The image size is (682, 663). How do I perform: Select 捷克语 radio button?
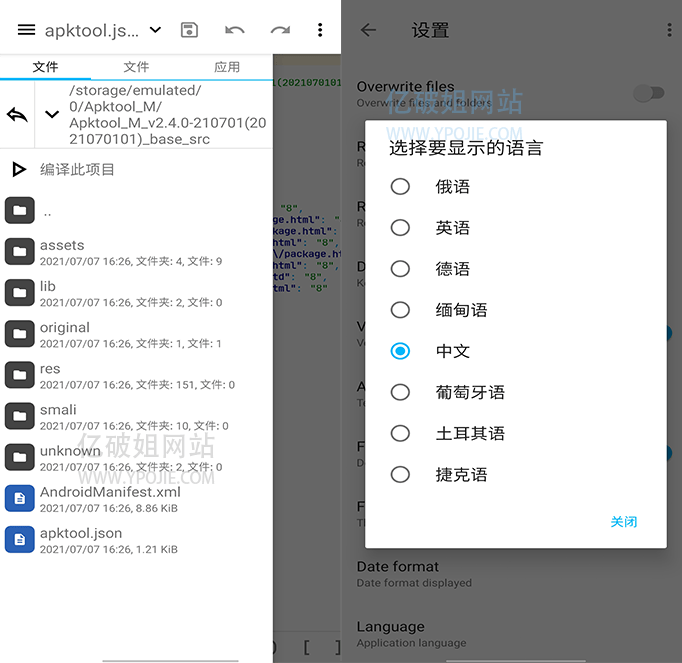point(400,474)
